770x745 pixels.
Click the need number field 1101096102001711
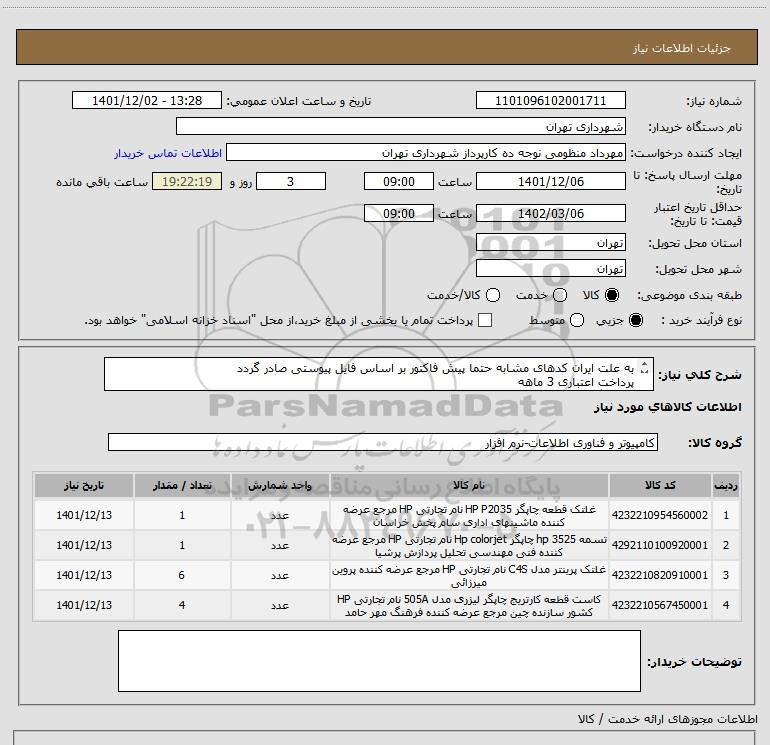[550, 100]
